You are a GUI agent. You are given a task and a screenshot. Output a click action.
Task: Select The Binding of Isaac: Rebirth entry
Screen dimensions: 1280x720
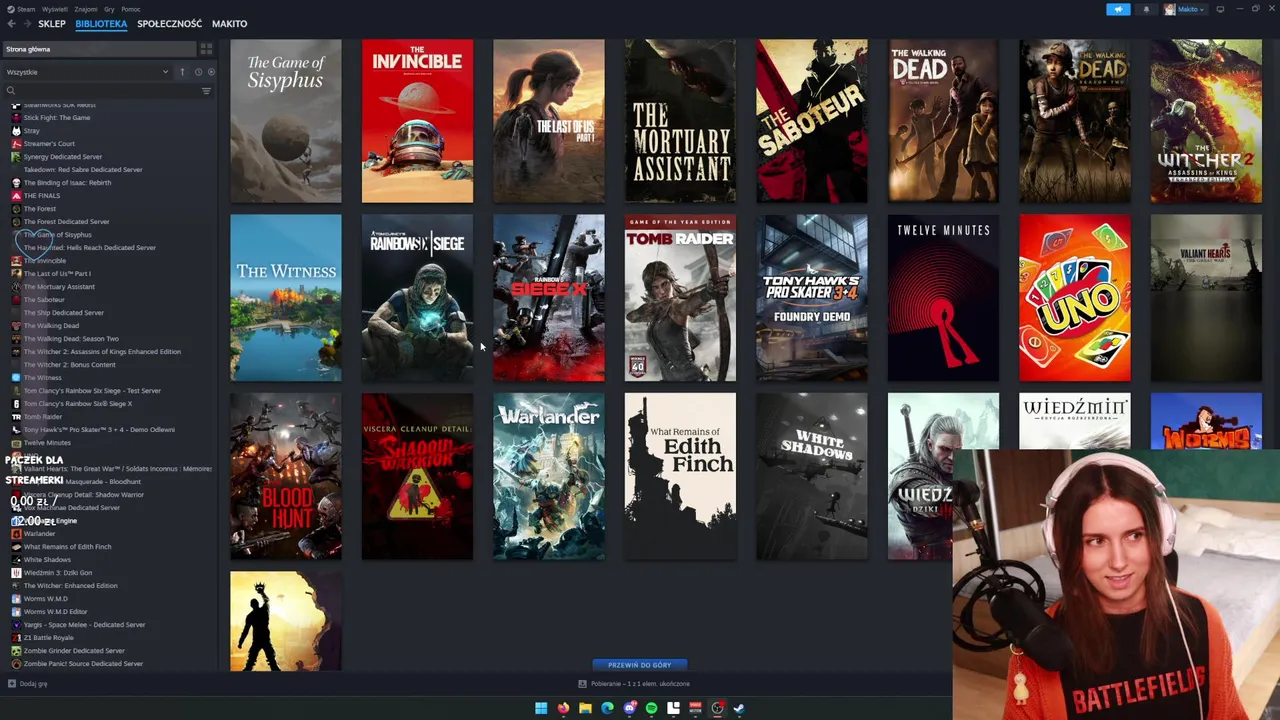coord(66,183)
